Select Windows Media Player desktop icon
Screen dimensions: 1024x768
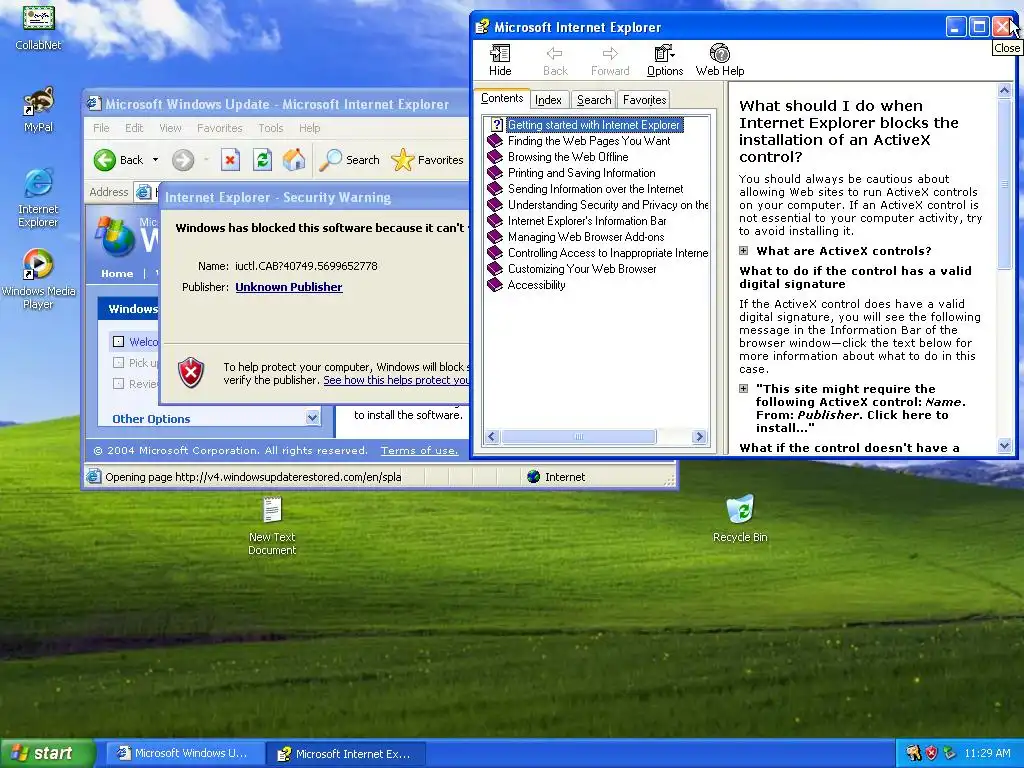pyautogui.click(x=39, y=279)
